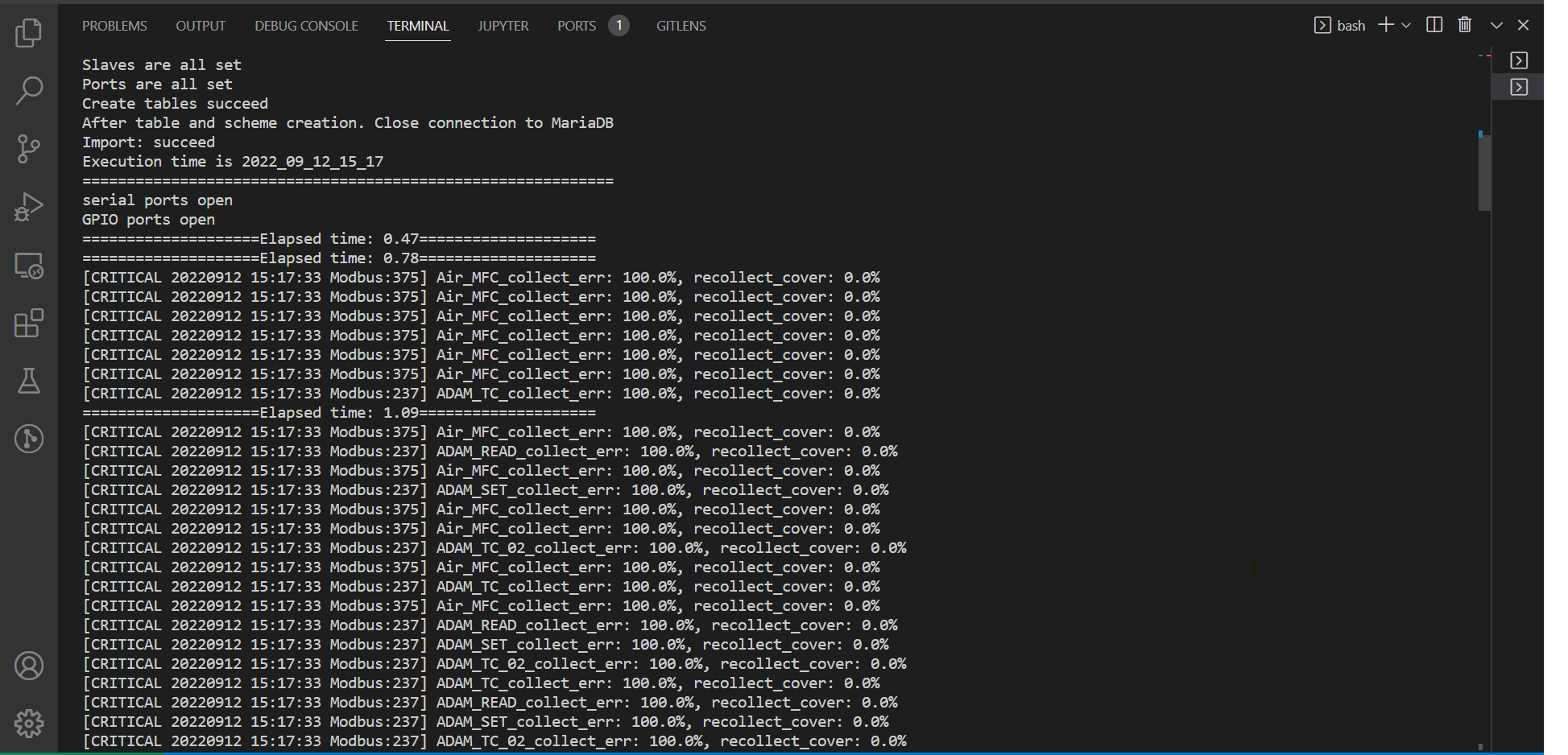This screenshot has height=755, width=1568.
Task: Open Source Control view
Action: pos(30,150)
